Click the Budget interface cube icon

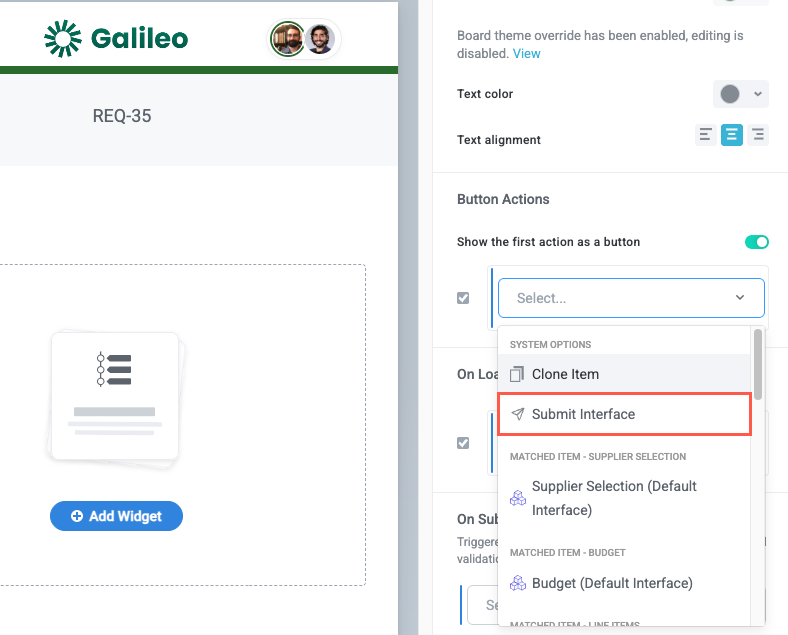click(518, 583)
